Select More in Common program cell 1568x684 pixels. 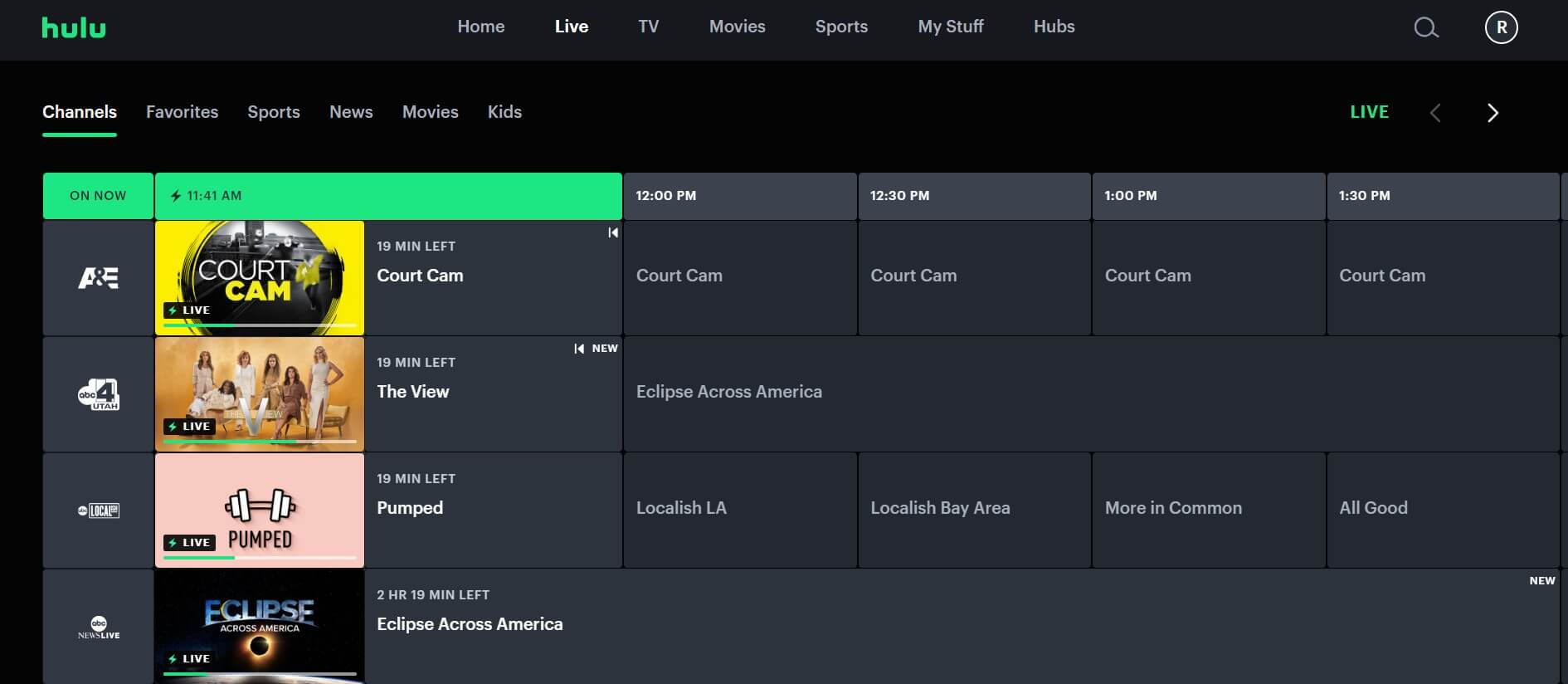pos(1209,511)
